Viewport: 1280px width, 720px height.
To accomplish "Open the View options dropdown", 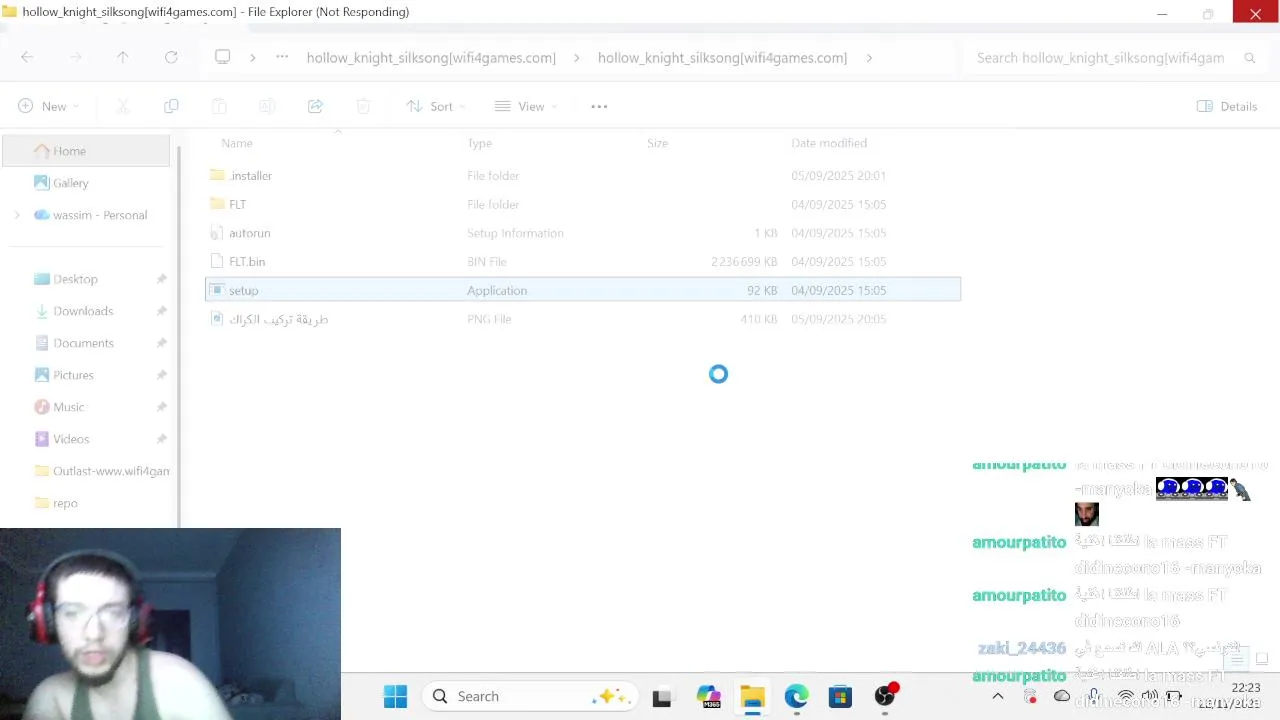I will click(x=526, y=106).
